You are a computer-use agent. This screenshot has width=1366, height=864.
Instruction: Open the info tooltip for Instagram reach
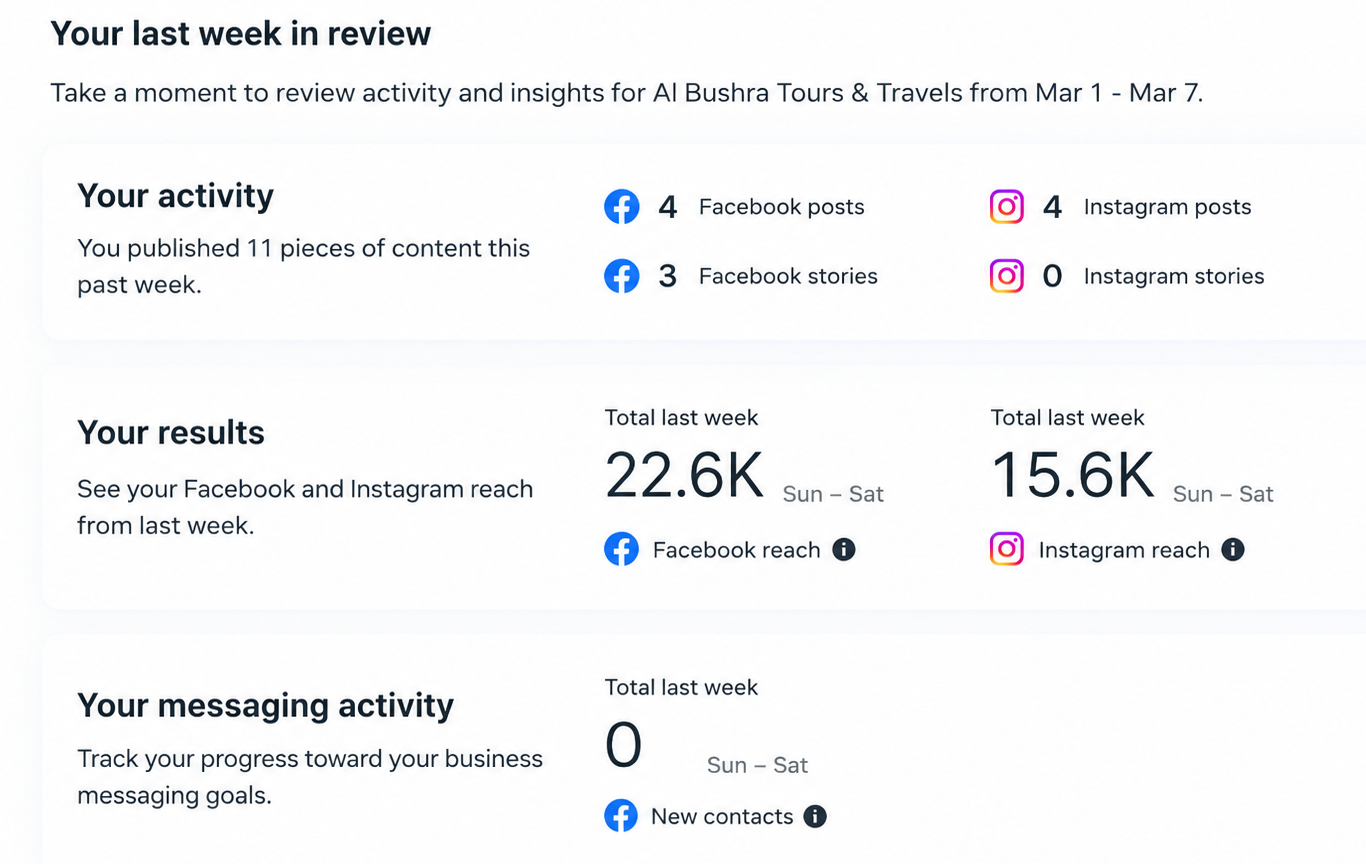(x=1233, y=550)
